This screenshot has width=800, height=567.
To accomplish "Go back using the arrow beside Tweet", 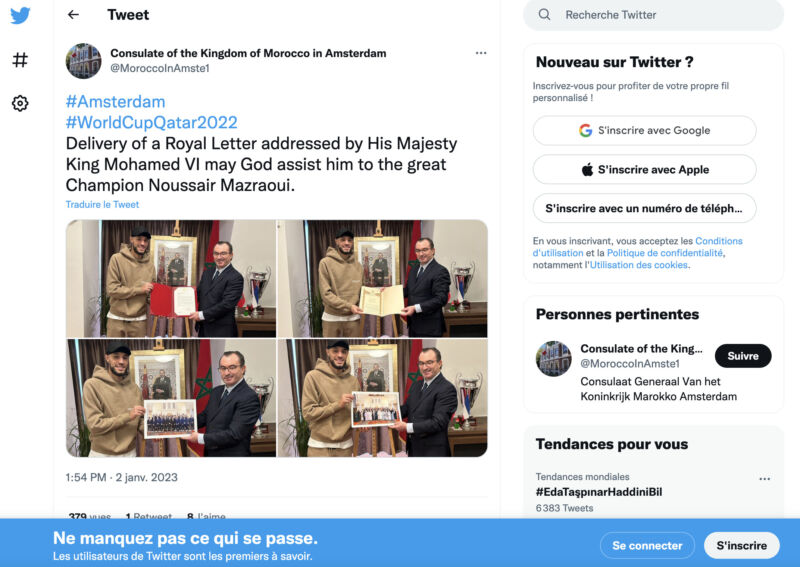I will click(73, 15).
